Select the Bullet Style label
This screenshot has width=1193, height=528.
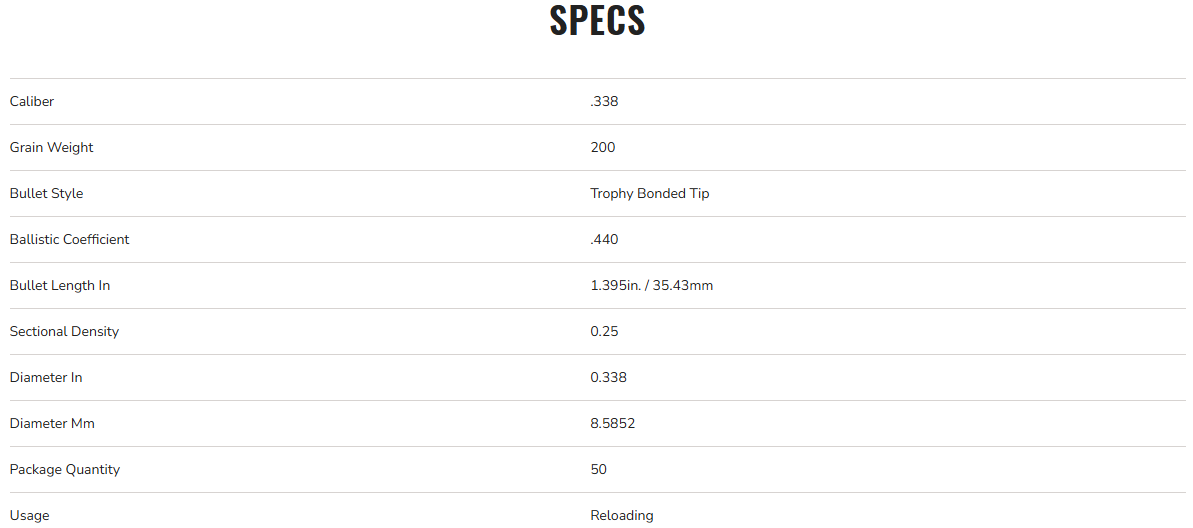pyautogui.click(x=46, y=193)
